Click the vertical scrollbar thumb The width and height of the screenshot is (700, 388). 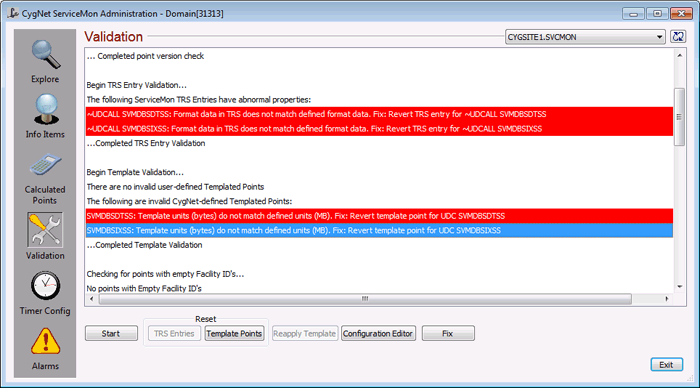(x=679, y=117)
